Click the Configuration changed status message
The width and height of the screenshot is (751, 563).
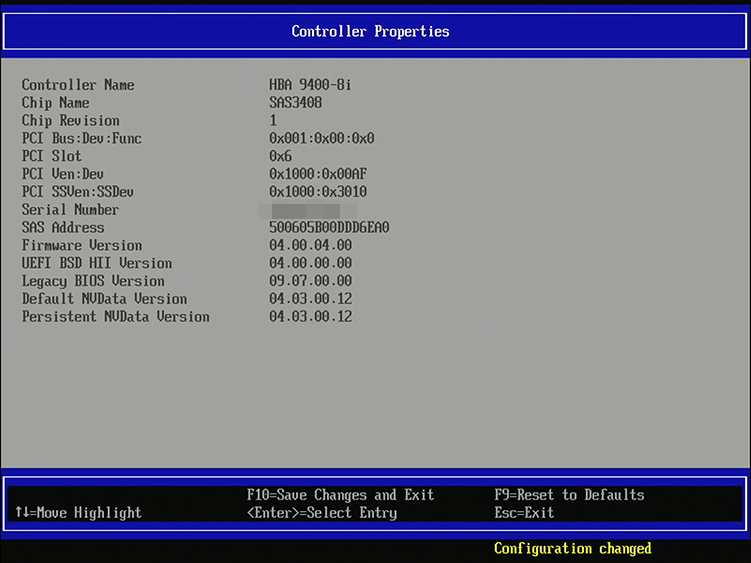tap(573, 549)
